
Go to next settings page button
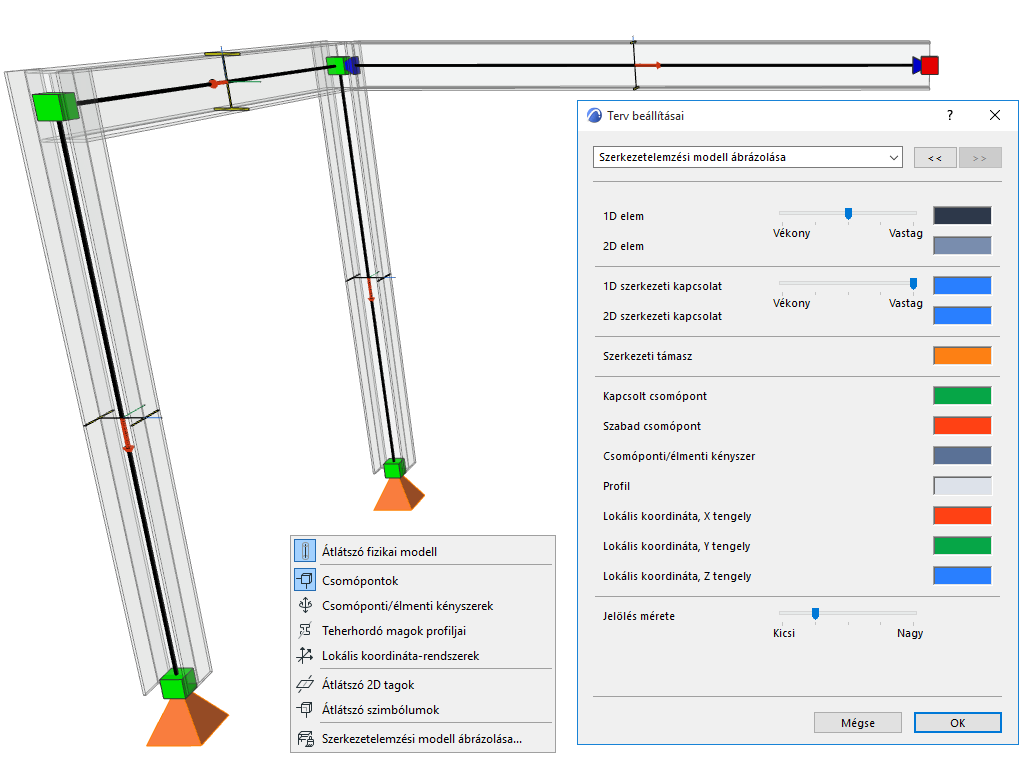click(x=980, y=157)
